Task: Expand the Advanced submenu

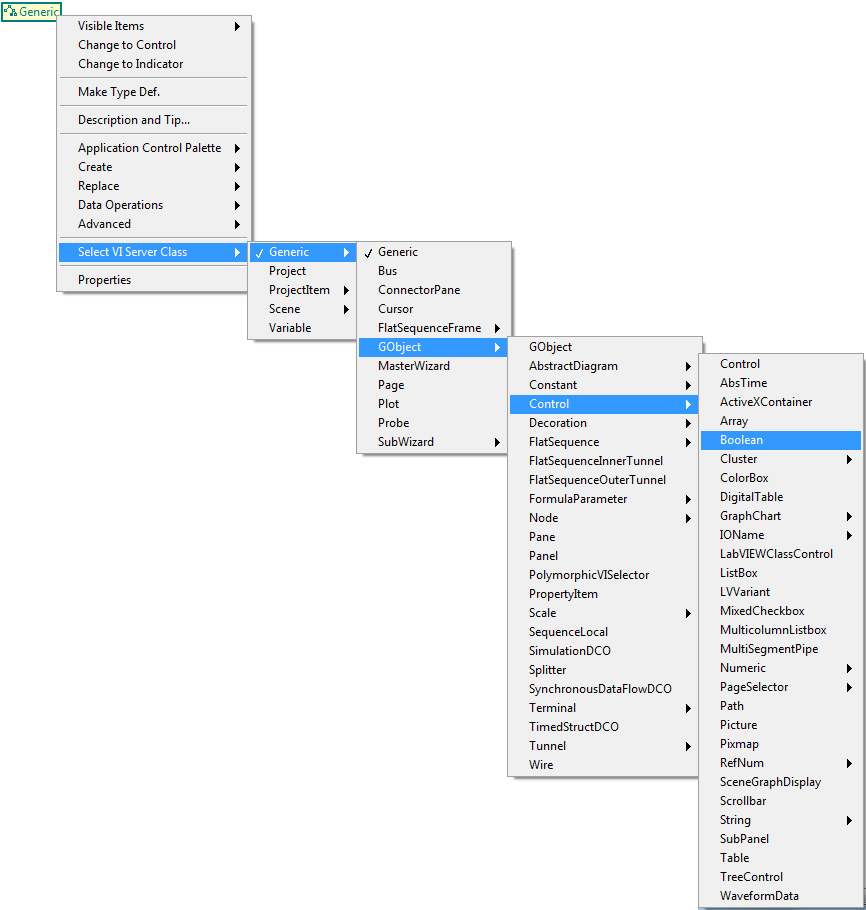Action: tap(154, 224)
